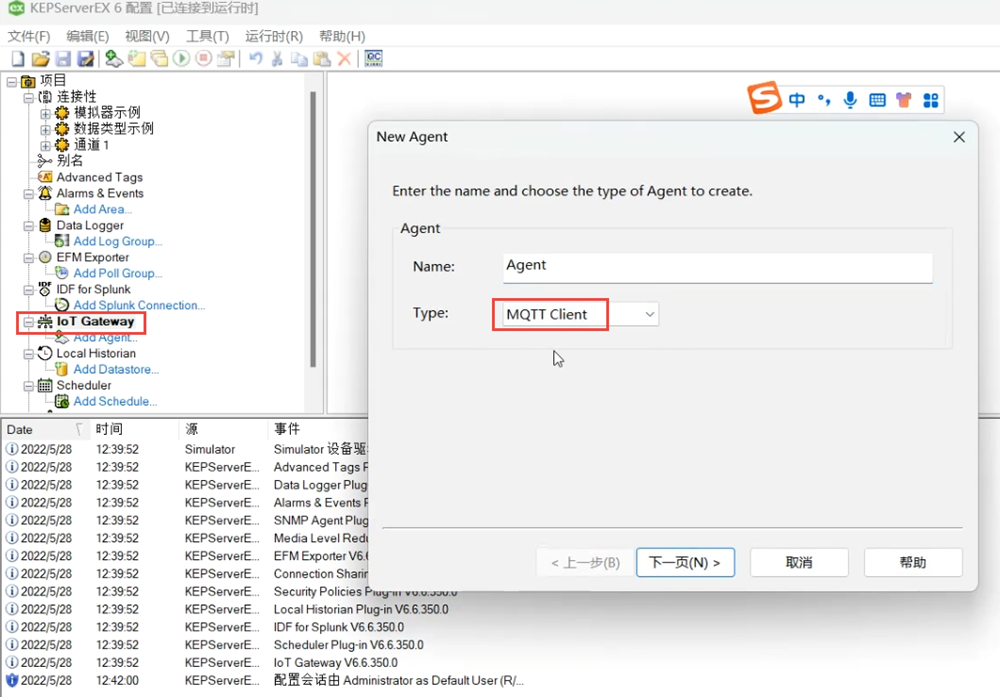Open the 帮助(H) menu

[342, 36]
